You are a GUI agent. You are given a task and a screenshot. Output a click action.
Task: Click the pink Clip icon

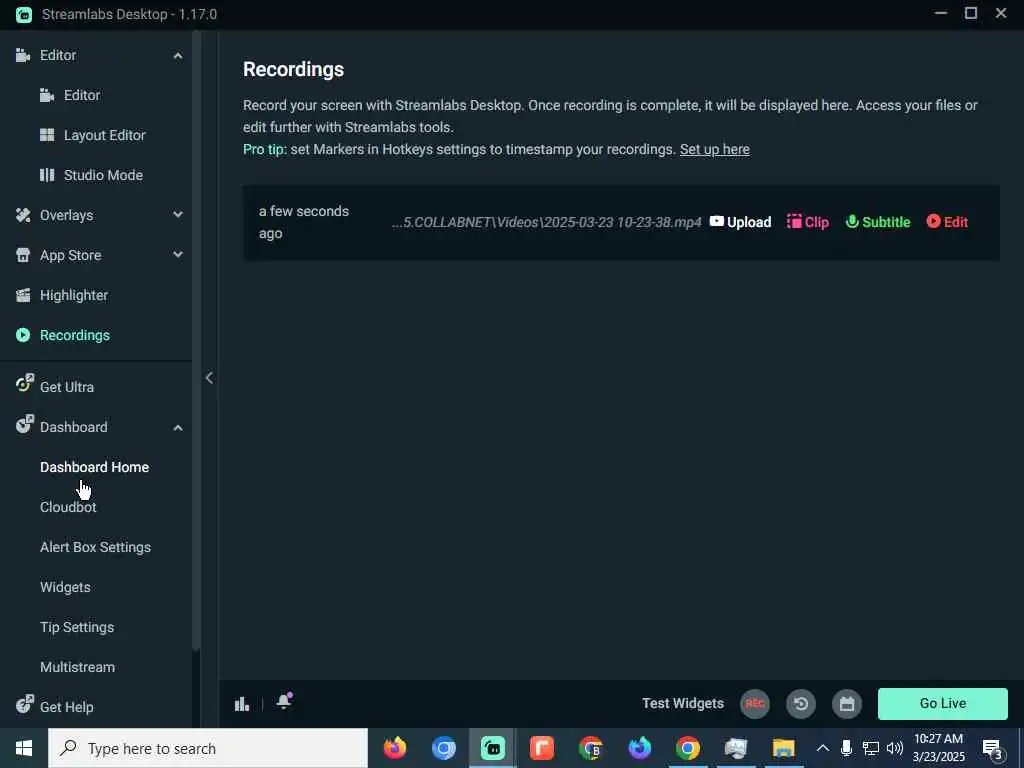click(x=794, y=221)
